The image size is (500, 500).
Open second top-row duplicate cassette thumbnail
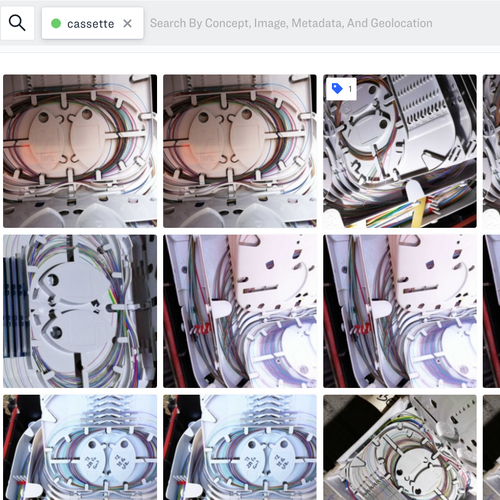240,151
